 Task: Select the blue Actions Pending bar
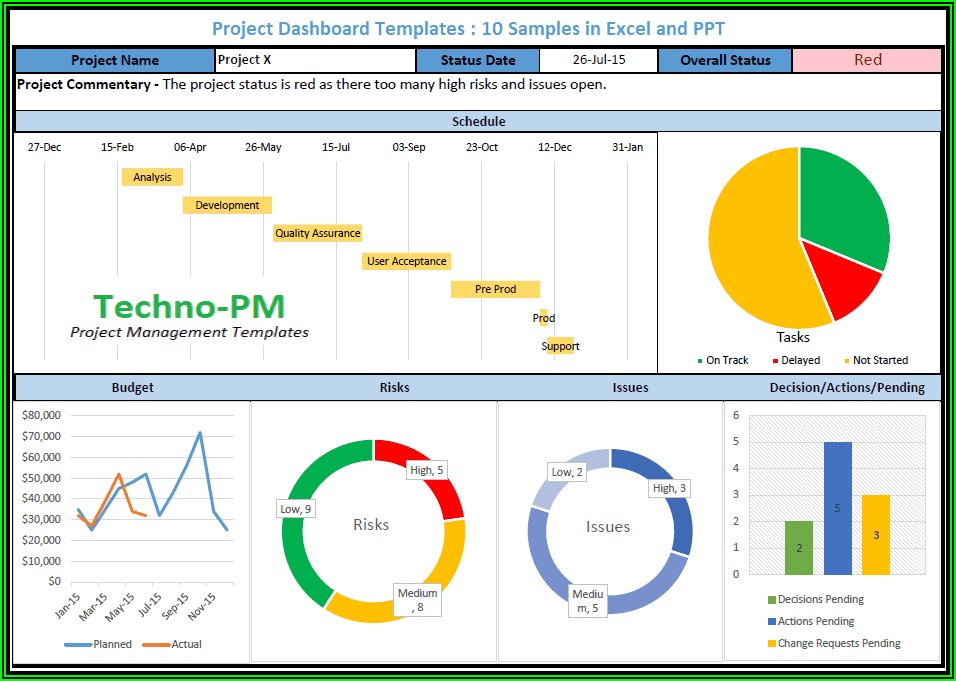(x=838, y=508)
